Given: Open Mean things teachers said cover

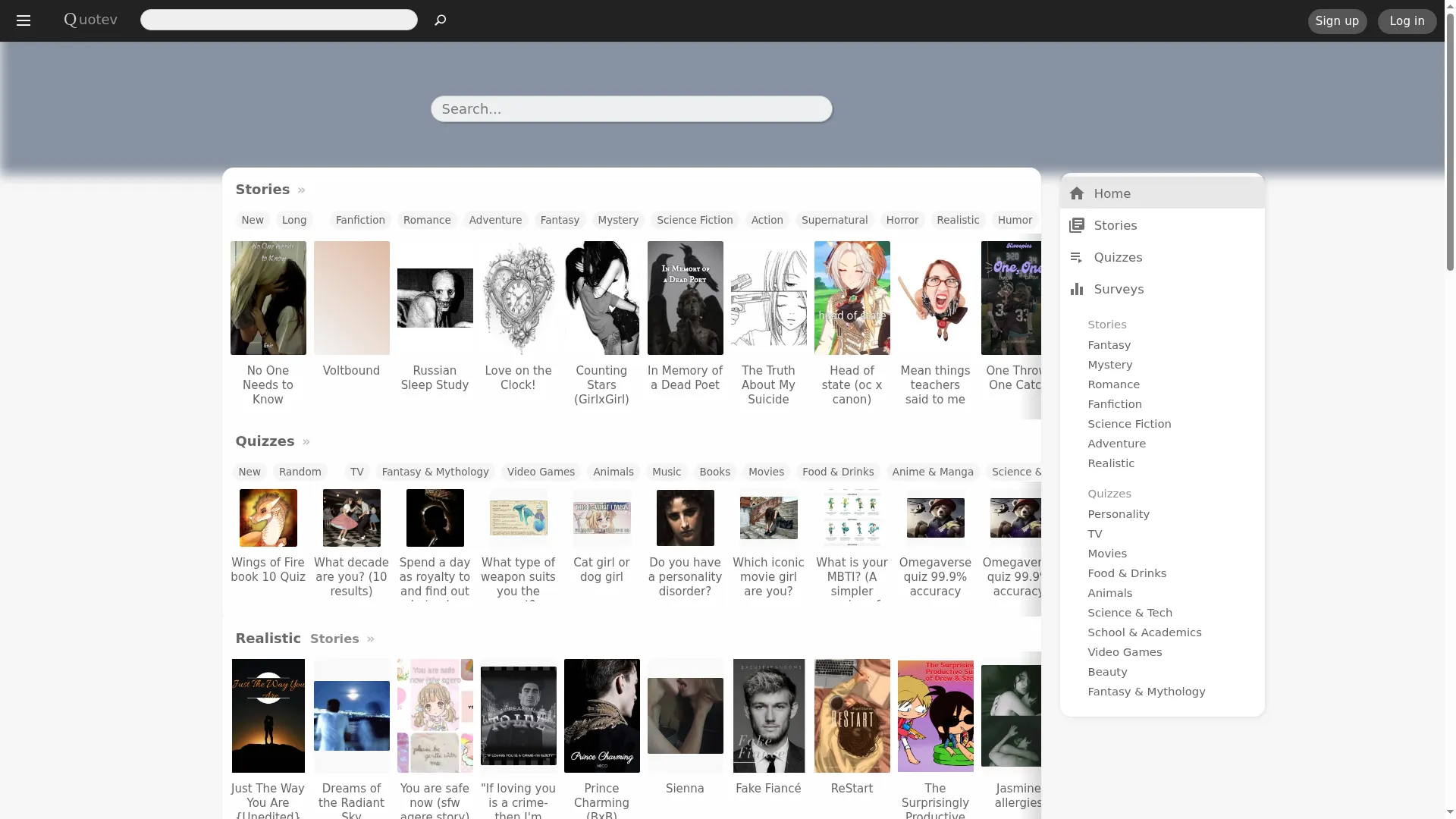Looking at the screenshot, I should 935,298.
